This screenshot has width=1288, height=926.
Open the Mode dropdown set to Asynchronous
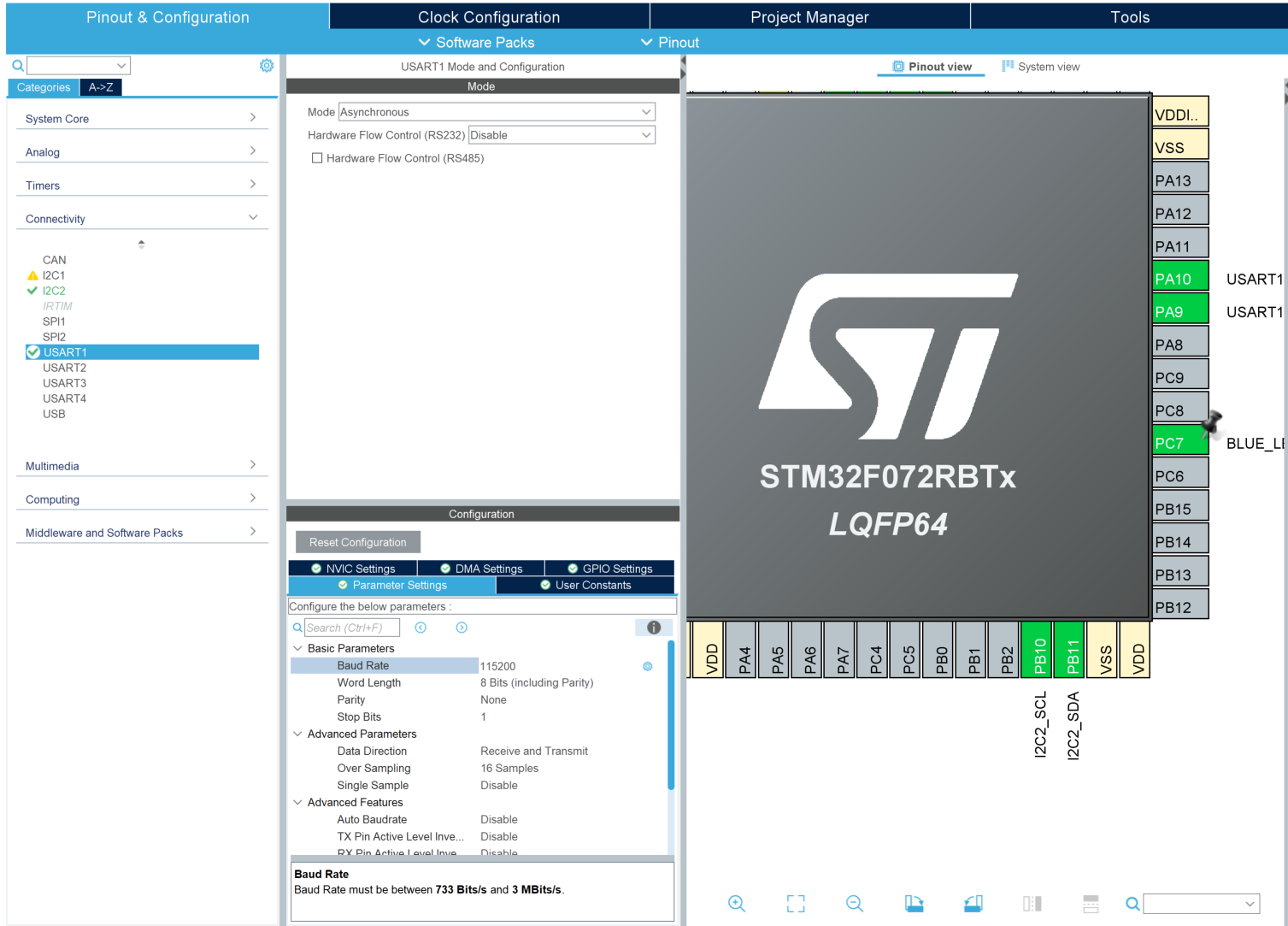point(496,111)
